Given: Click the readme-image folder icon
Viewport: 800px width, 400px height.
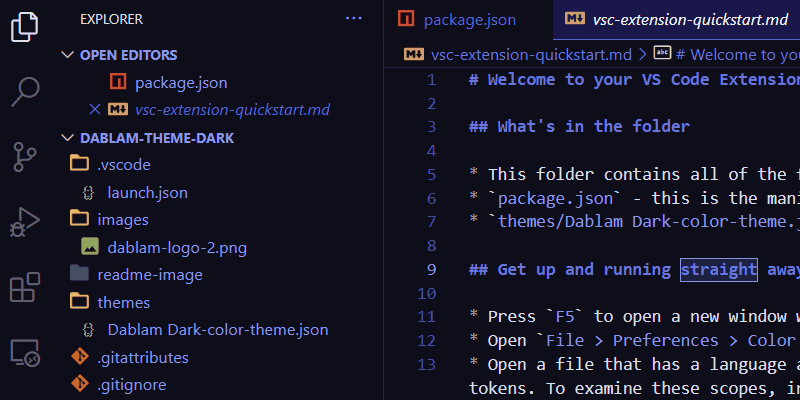Looking at the screenshot, I should [79, 273].
